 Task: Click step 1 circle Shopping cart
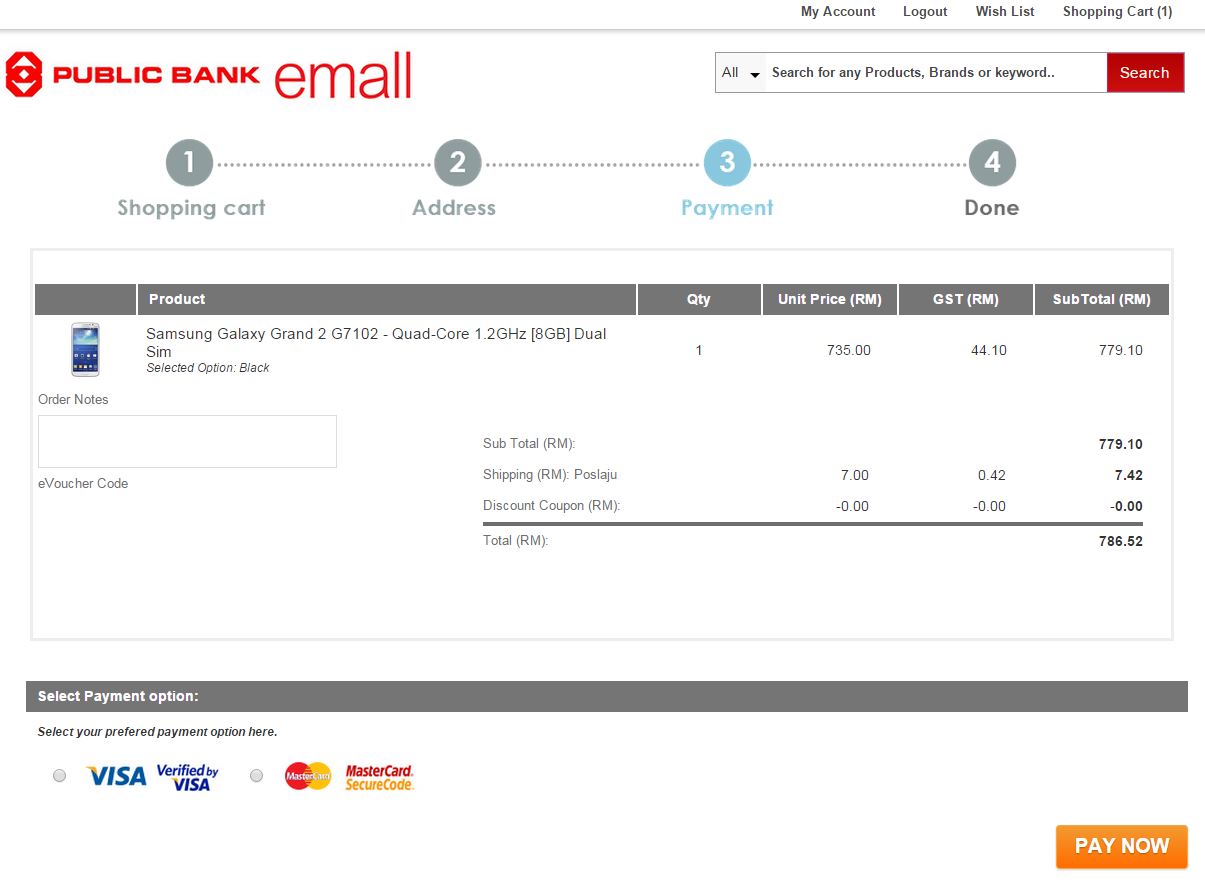[x=189, y=162]
